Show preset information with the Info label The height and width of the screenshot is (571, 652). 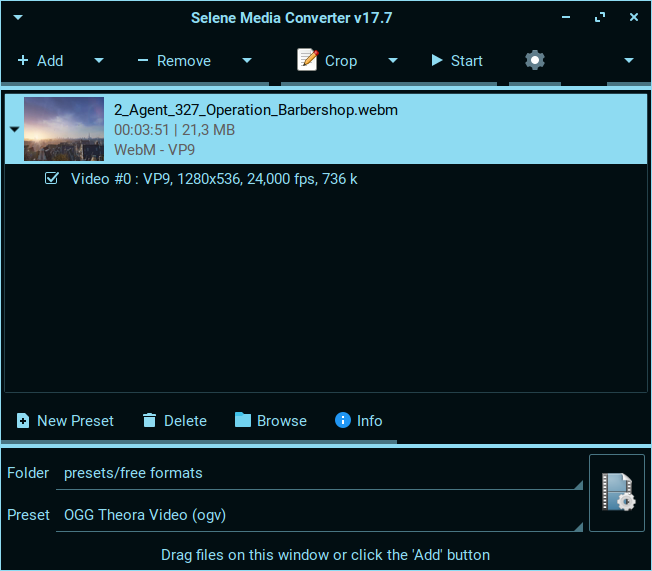point(369,421)
